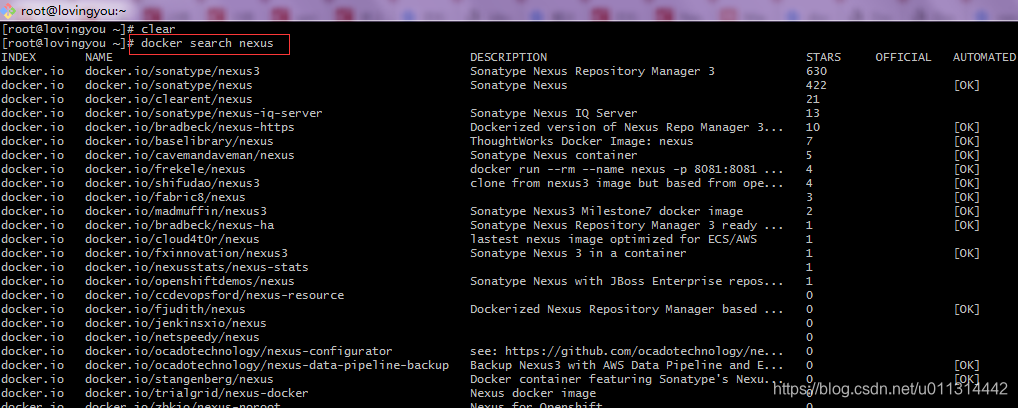Image resolution: width=1018 pixels, height=408 pixels.
Task: Click the word 'clear' on the first prompt line
Action: click(158, 29)
